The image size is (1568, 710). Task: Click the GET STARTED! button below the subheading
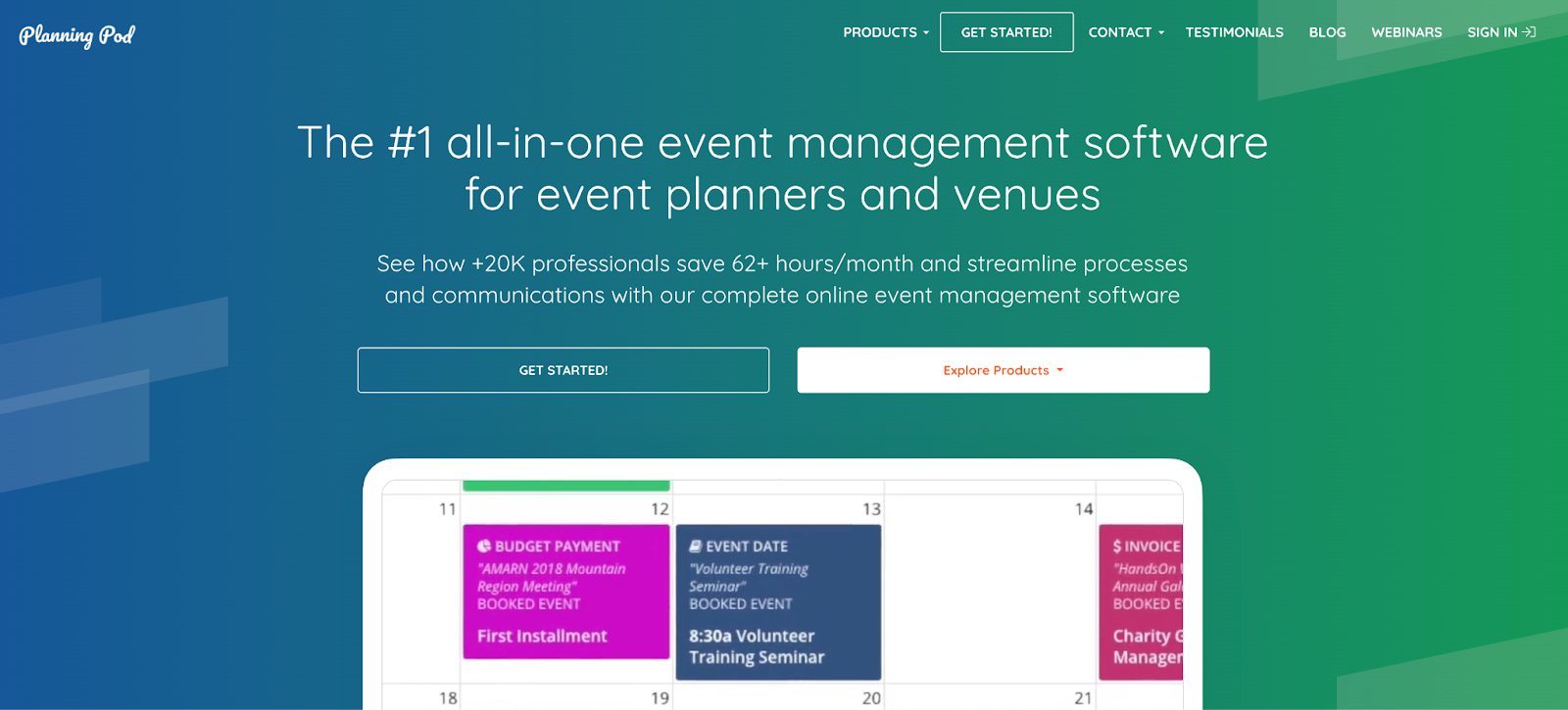point(563,370)
